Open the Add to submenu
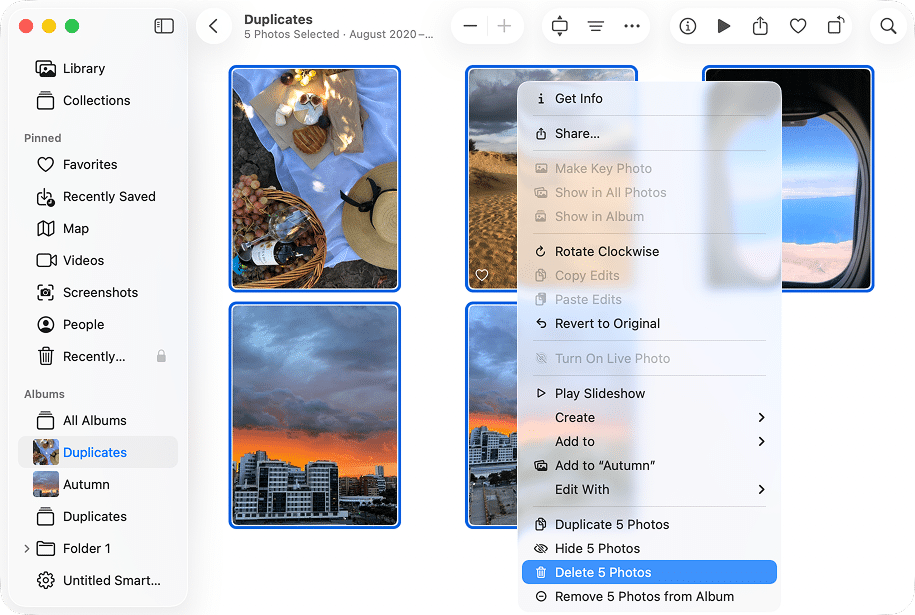This screenshot has width=915, height=615. click(574, 441)
